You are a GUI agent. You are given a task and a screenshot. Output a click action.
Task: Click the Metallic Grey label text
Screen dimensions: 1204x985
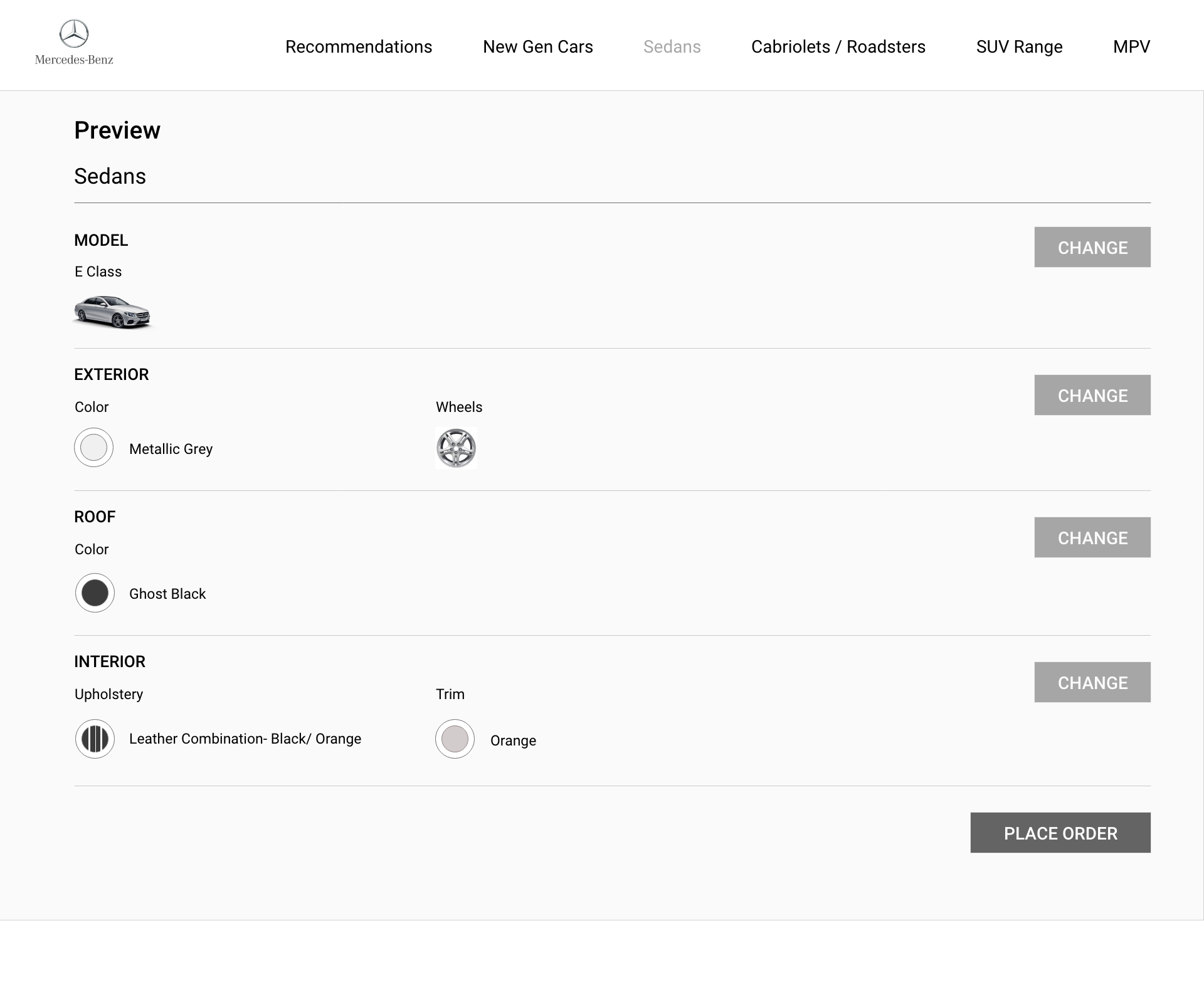pos(171,449)
